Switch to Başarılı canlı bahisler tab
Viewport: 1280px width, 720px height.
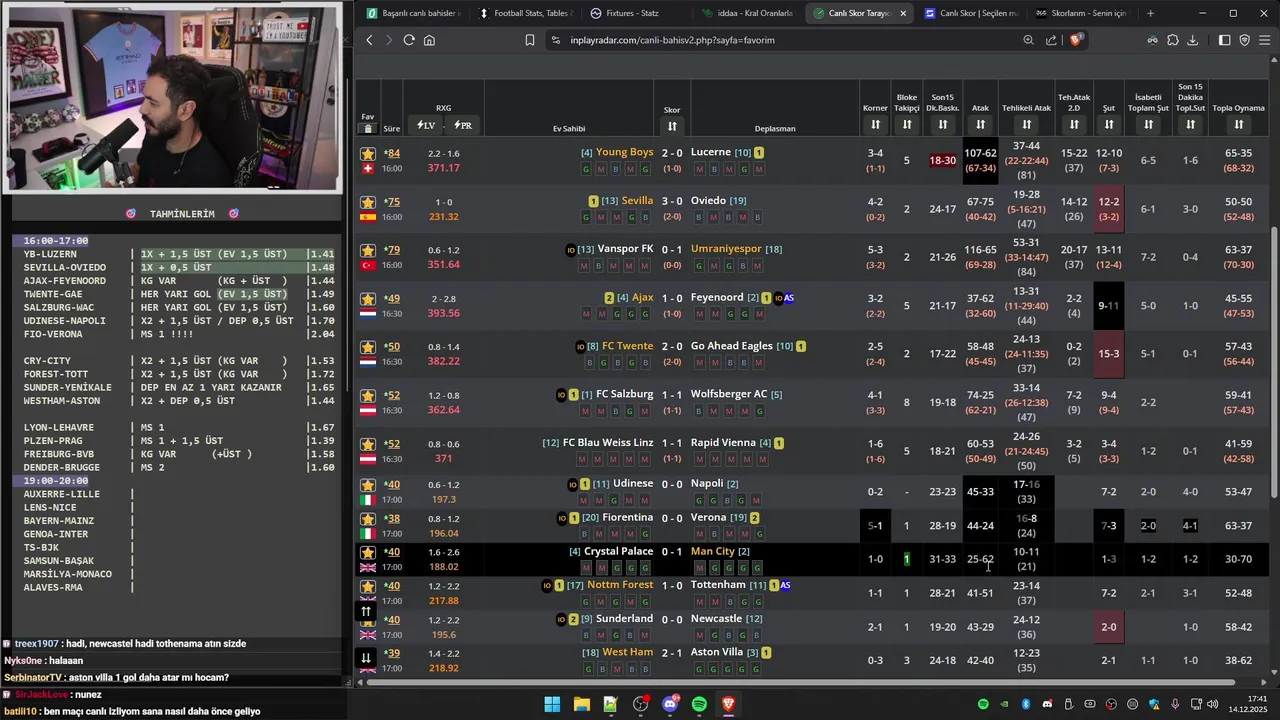click(x=413, y=13)
